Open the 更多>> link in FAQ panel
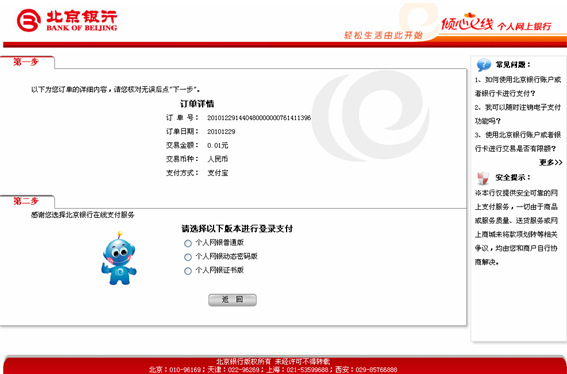Viewport: 567px width, 374px height. [x=551, y=162]
